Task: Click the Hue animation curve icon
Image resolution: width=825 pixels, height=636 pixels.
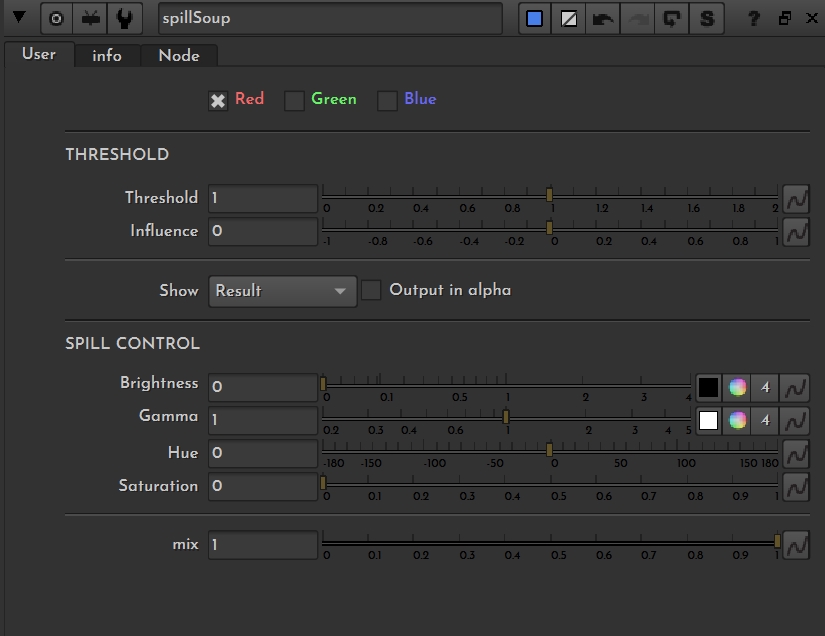Action: click(796, 453)
